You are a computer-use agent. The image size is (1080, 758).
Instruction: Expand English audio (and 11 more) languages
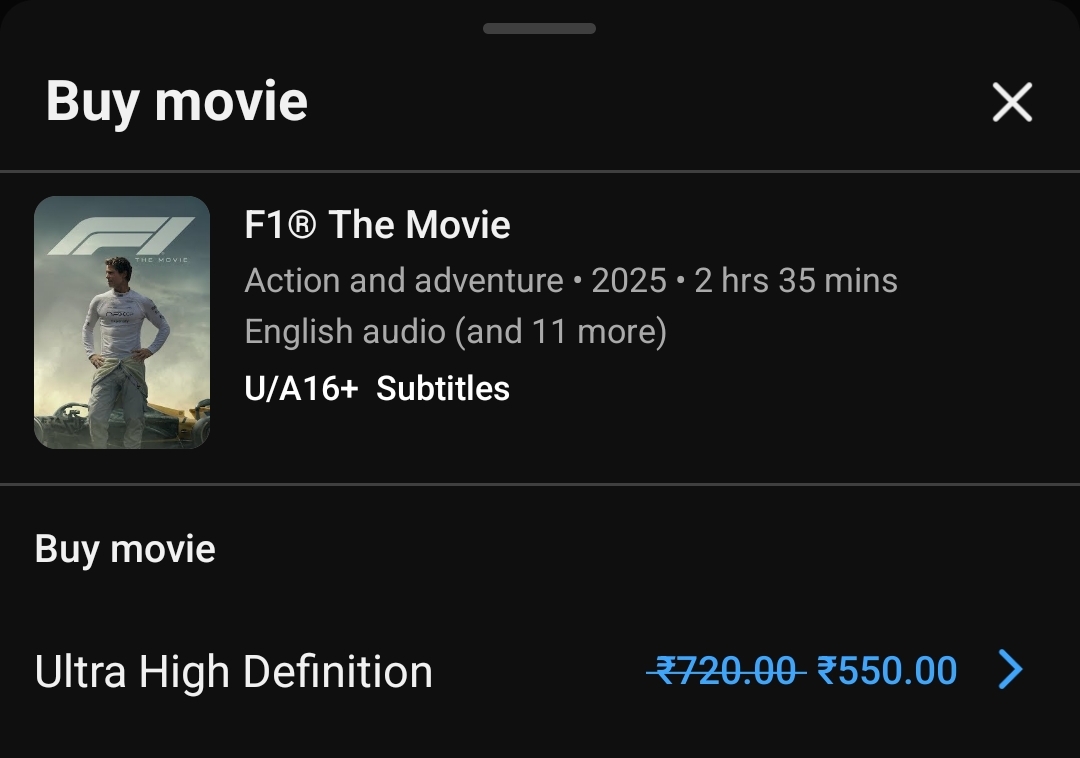coord(455,331)
